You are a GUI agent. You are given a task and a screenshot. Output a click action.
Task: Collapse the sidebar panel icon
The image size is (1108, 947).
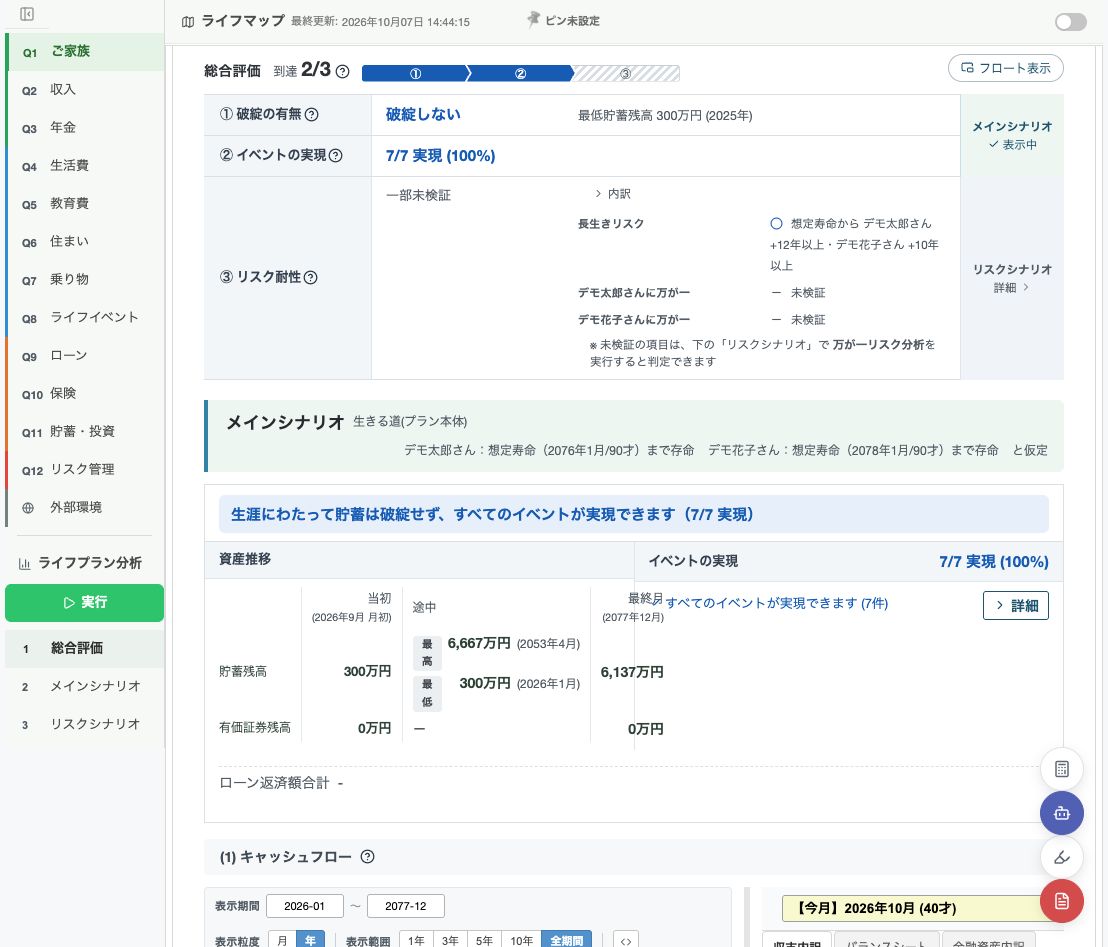point(27,14)
